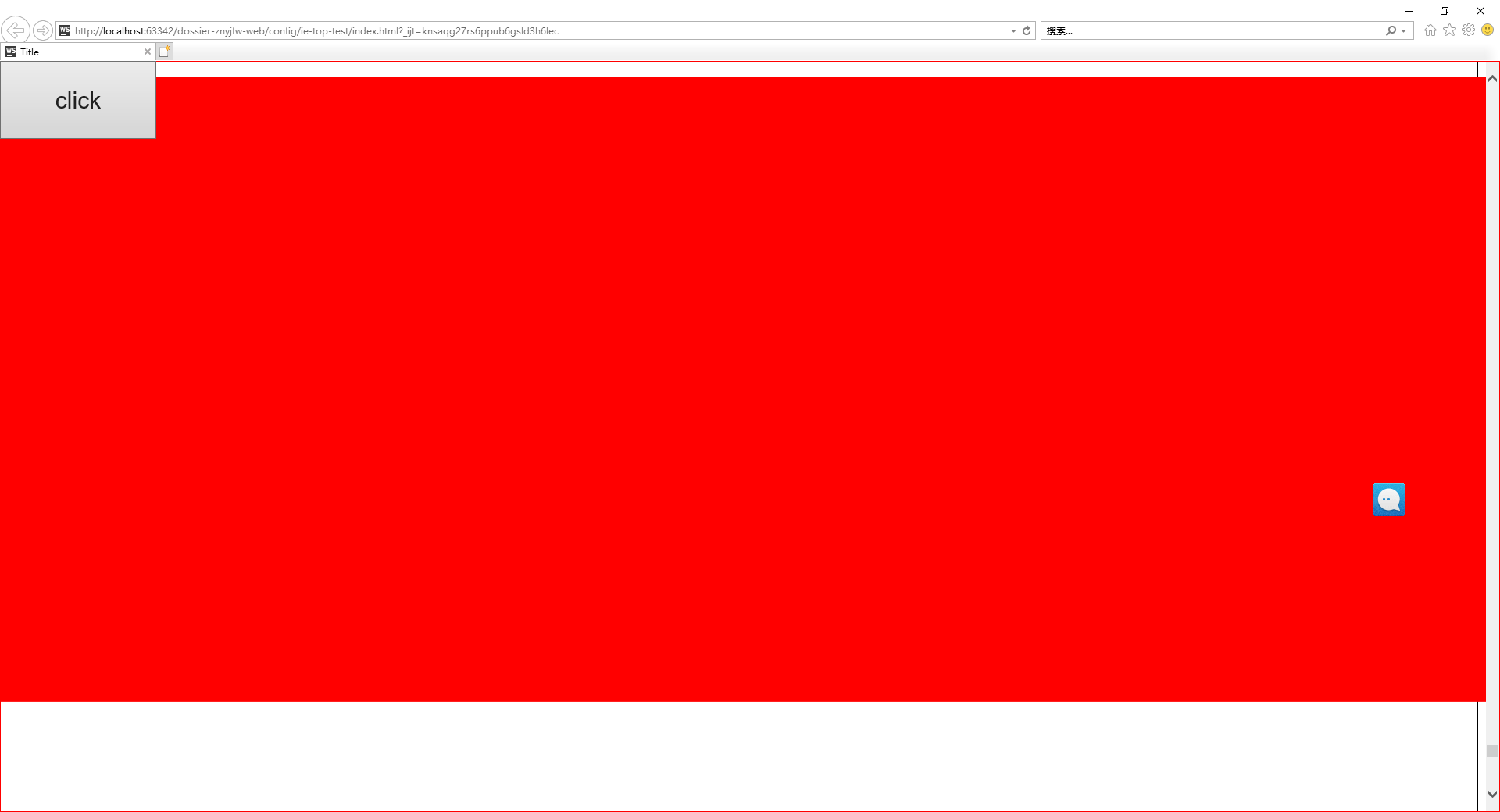
Task: Close the "Title" tab
Action: [147, 52]
